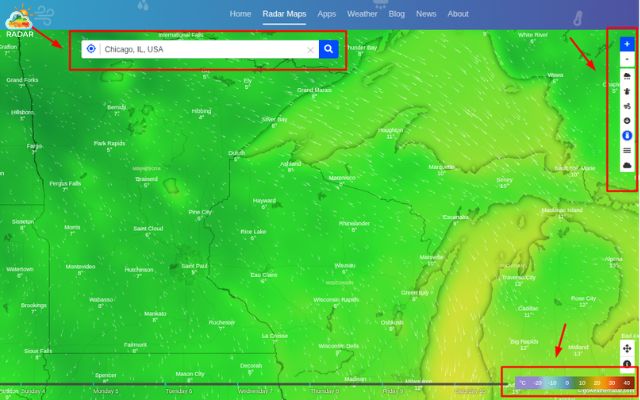The width and height of the screenshot is (640, 400).
Task: Click the Wausau city label
Action: point(344,266)
